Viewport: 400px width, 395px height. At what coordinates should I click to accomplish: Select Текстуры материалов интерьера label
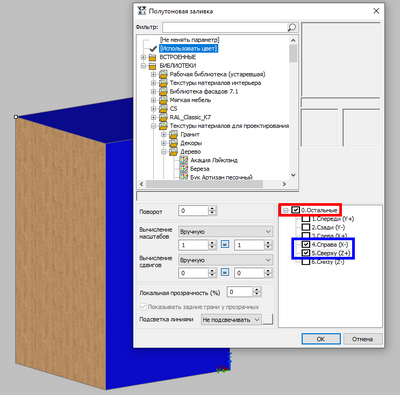(215, 83)
